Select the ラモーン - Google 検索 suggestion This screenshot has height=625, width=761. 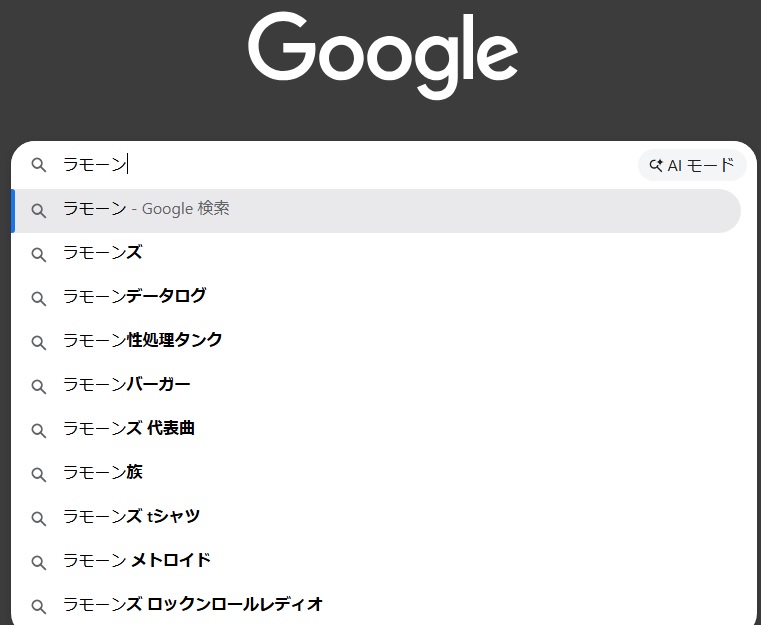coord(146,210)
